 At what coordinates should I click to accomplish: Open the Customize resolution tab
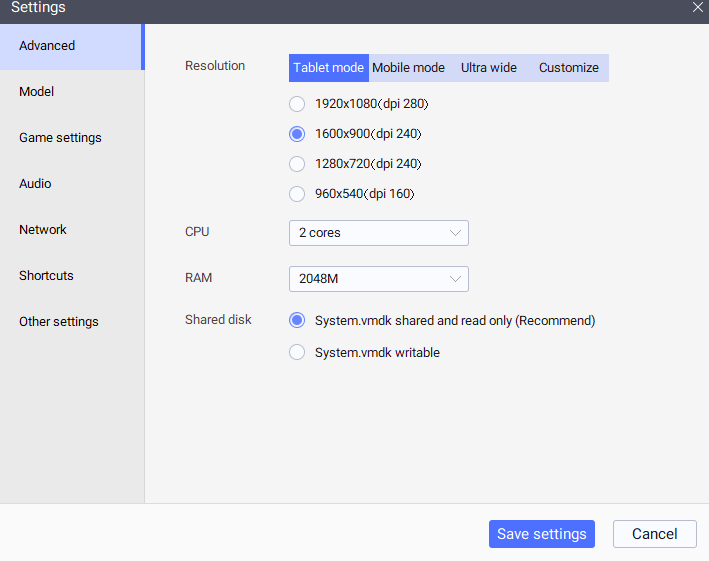click(x=569, y=68)
